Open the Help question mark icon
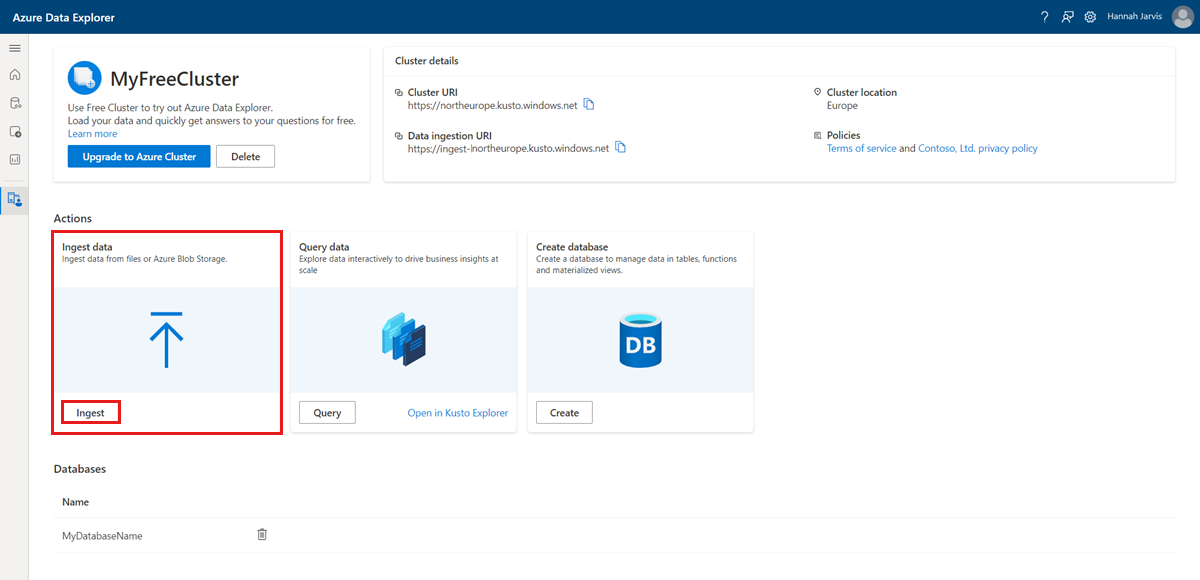The height and width of the screenshot is (580, 1200). coord(1044,17)
